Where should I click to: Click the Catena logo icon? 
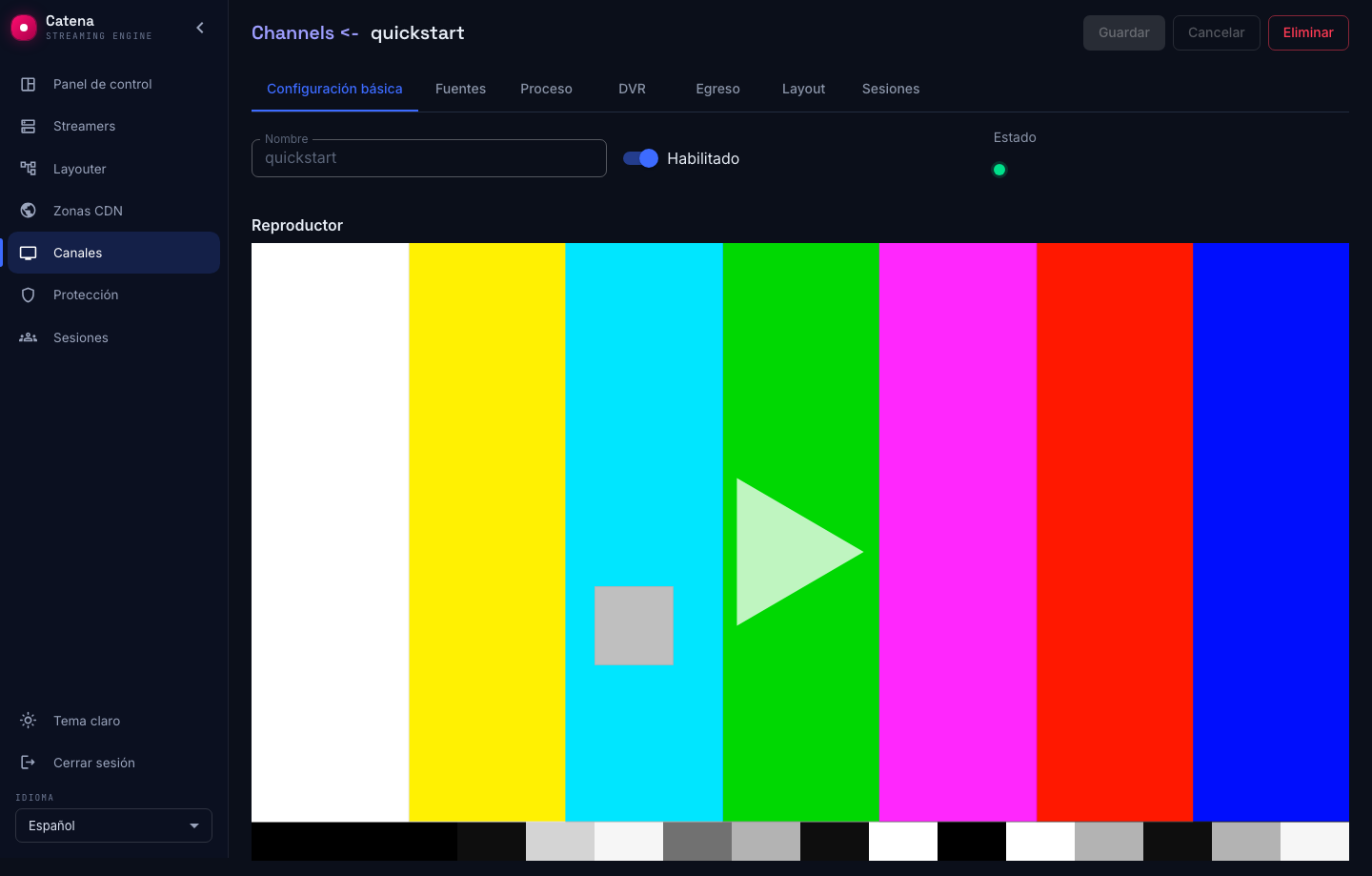tap(23, 28)
